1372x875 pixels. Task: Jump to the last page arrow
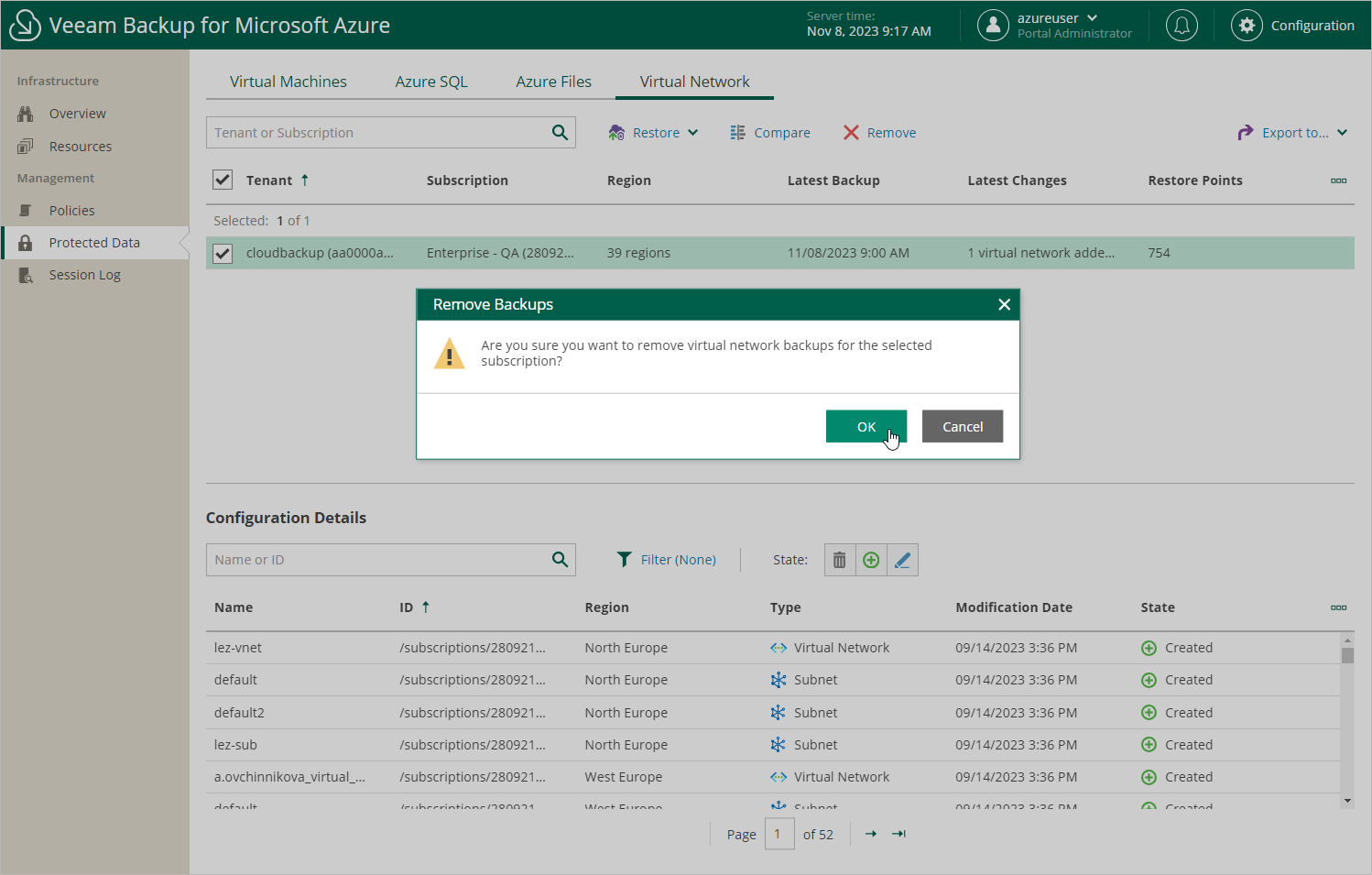pos(898,834)
